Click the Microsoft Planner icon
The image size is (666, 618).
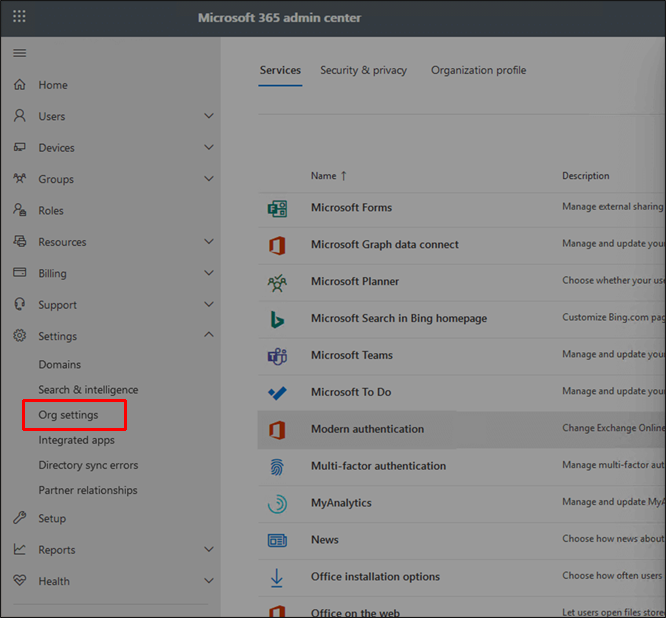277,282
